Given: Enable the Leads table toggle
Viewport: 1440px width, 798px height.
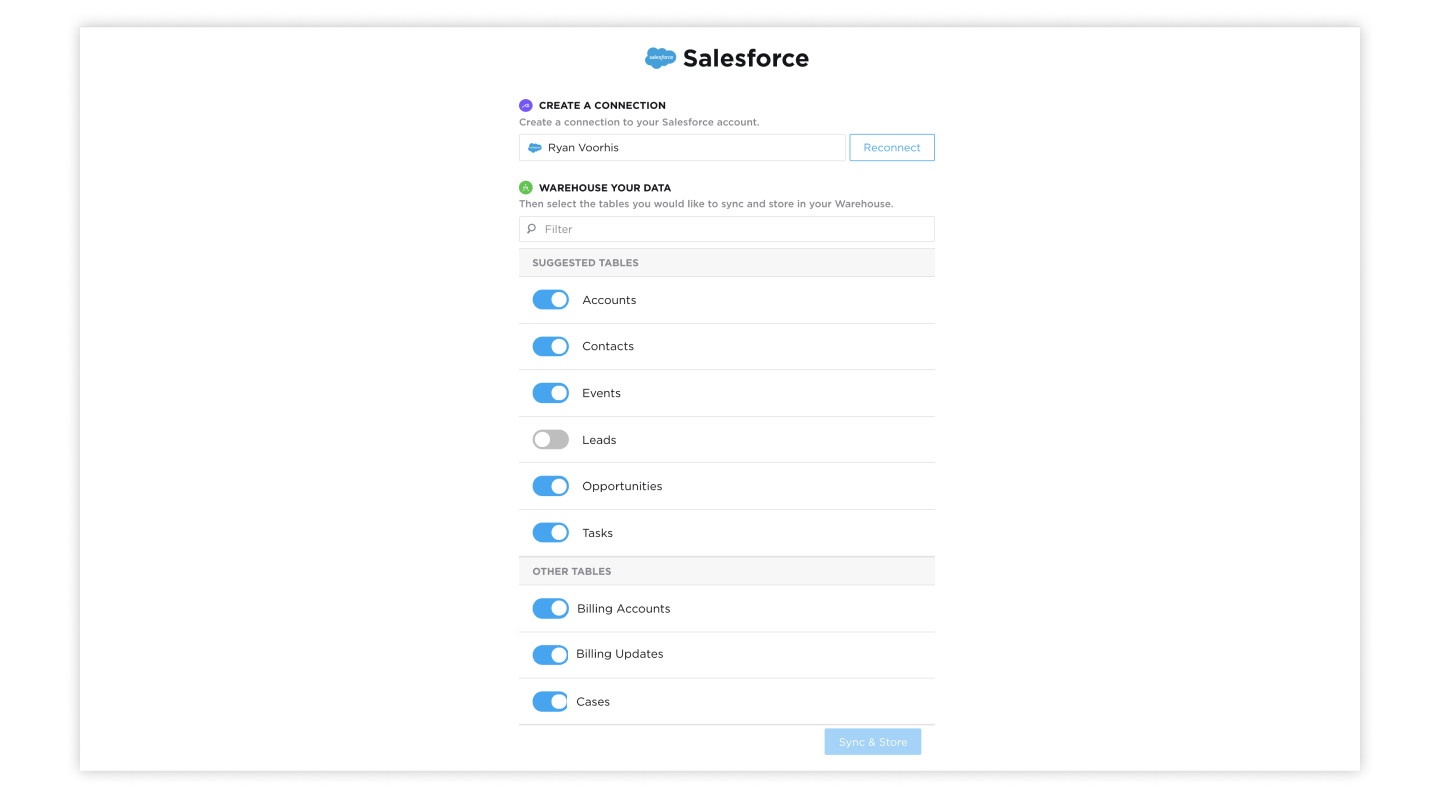Looking at the screenshot, I should pyautogui.click(x=550, y=440).
